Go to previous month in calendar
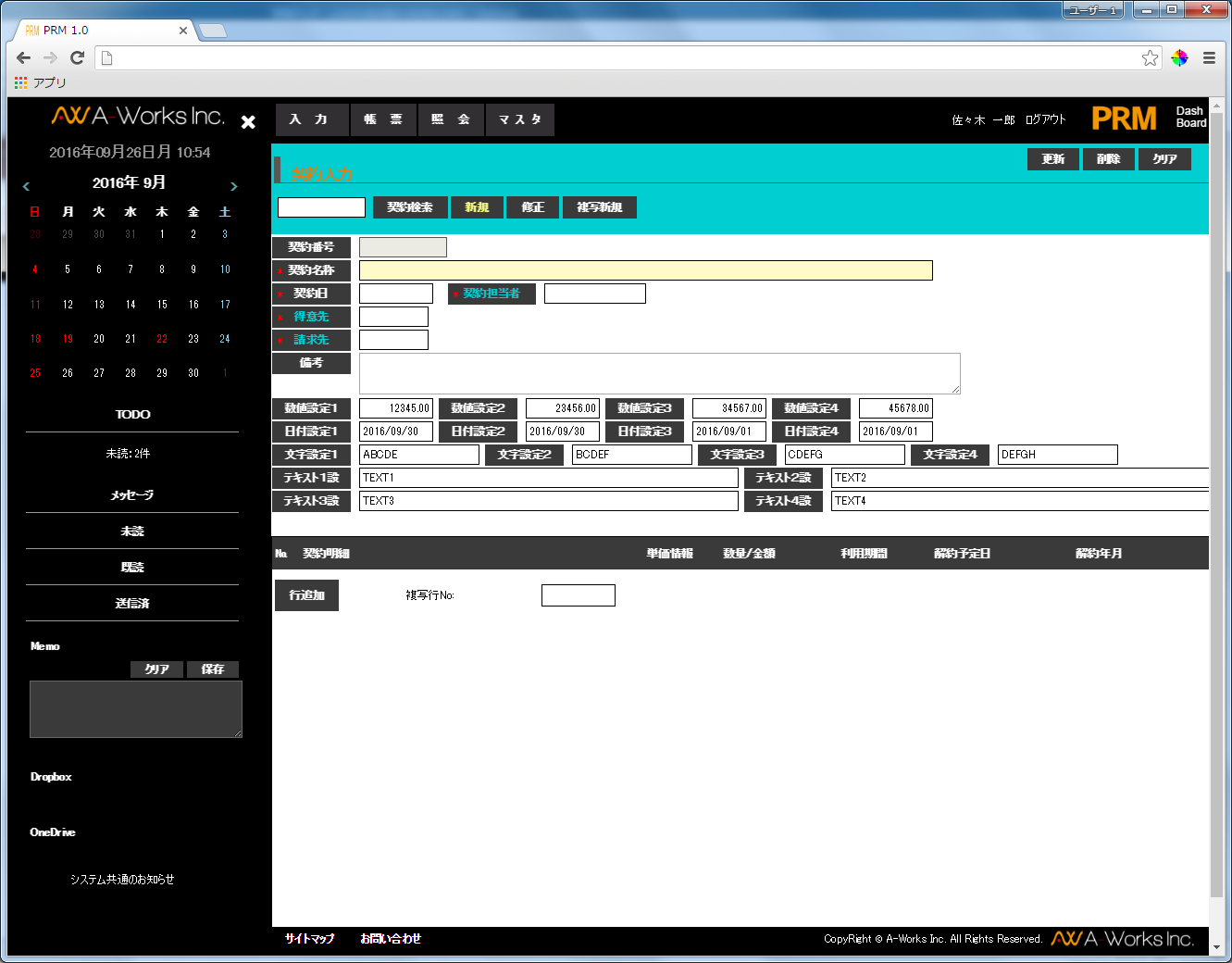Viewport: 1232px width, 963px height. (x=26, y=186)
